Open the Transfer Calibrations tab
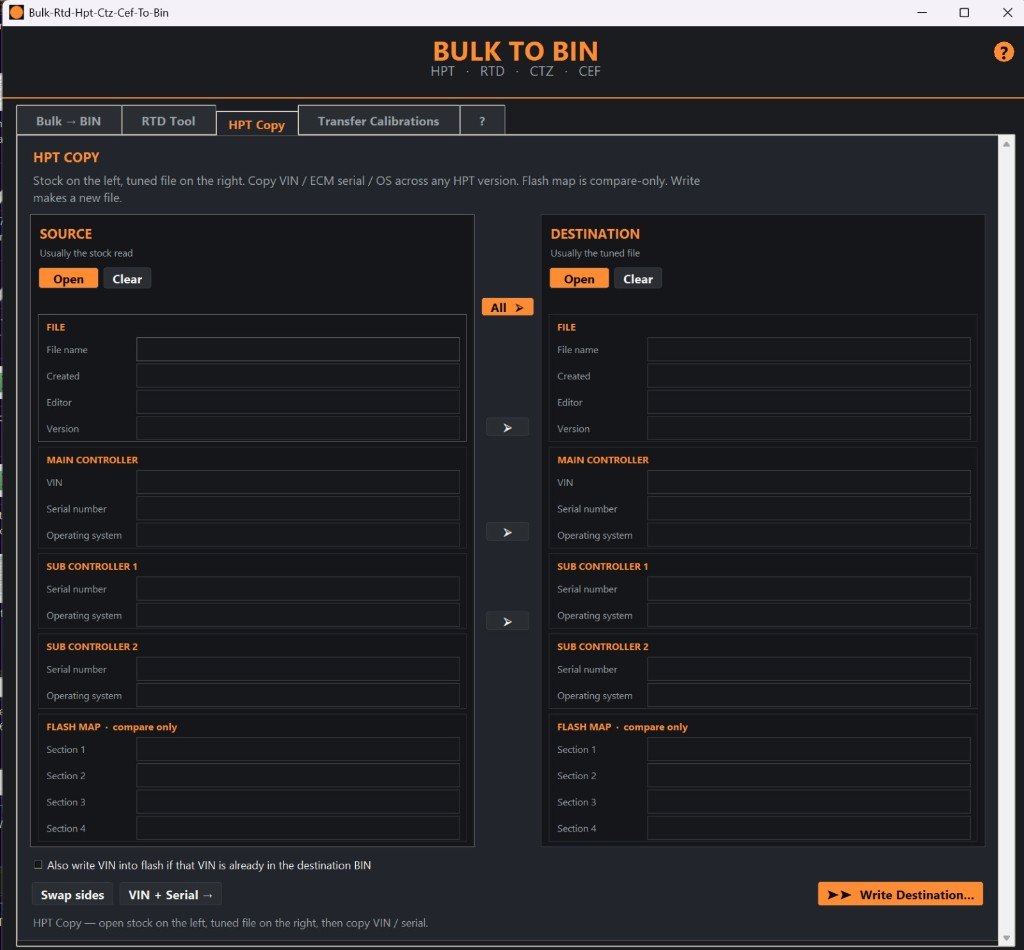This screenshot has width=1024, height=950. click(x=378, y=121)
